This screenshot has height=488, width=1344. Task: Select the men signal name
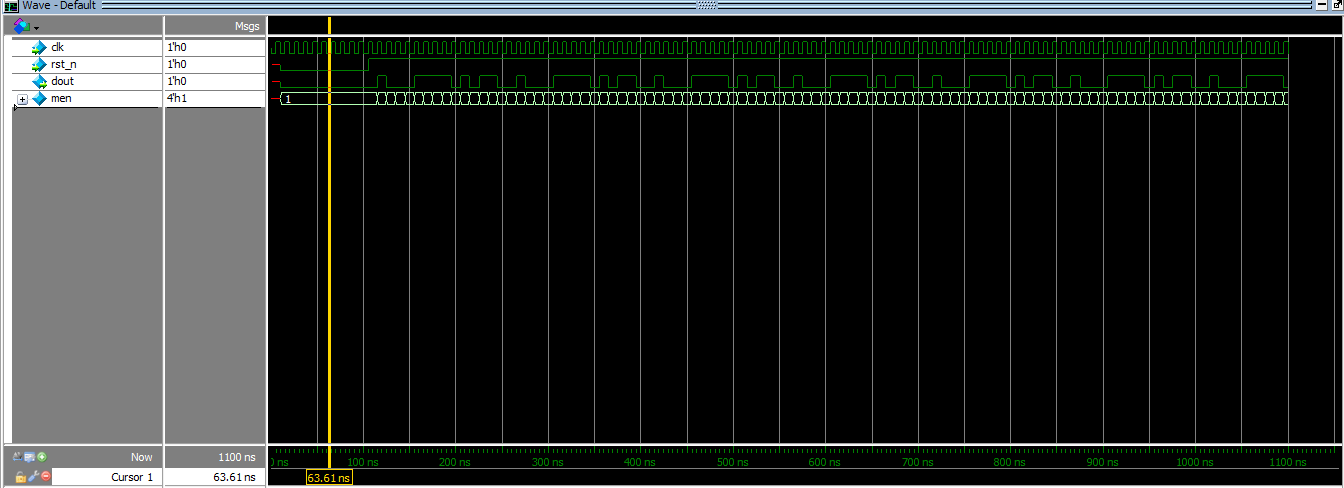tap(61, 98)
